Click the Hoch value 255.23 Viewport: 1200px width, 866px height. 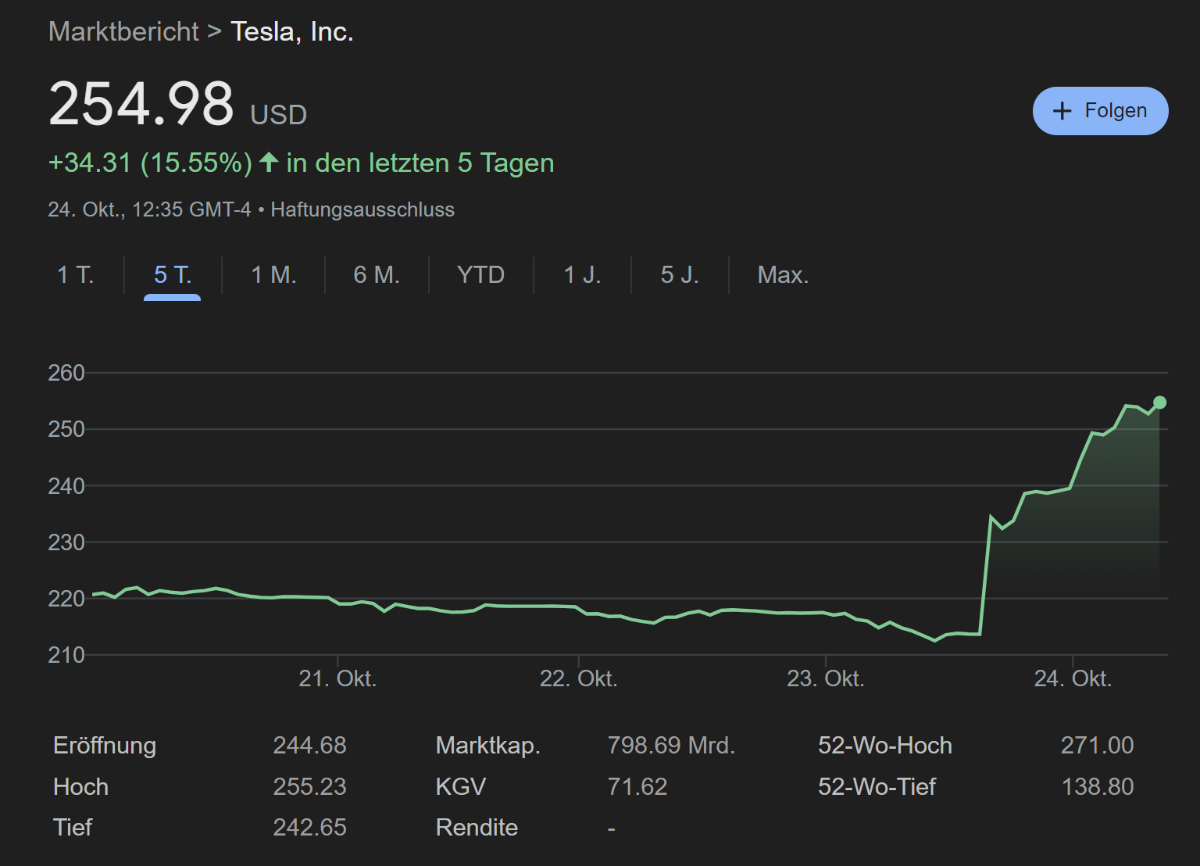(310, 787)
